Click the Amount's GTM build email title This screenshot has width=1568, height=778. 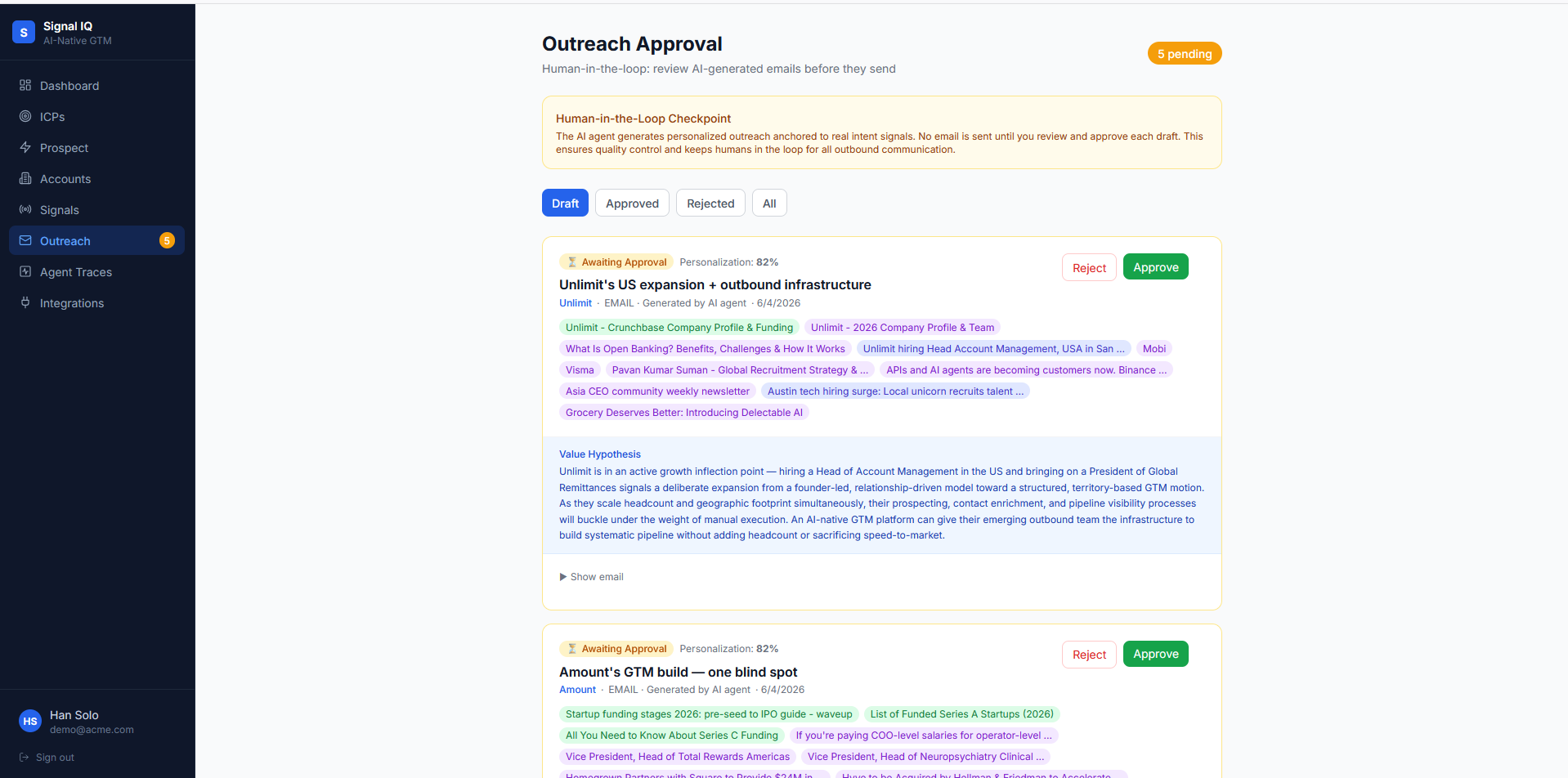679,672
